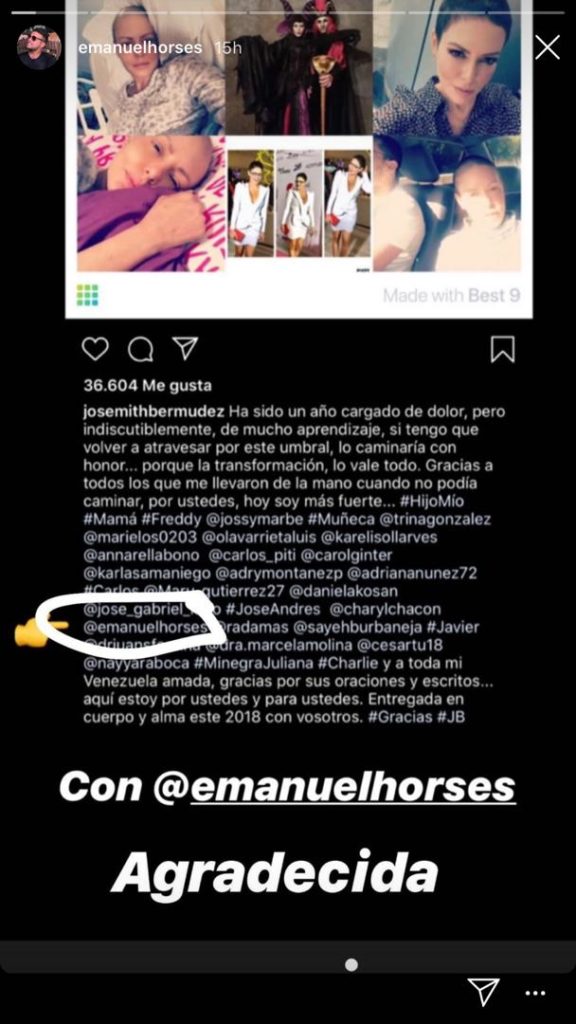Open emanuelhorses profile picture avatar

39,48
